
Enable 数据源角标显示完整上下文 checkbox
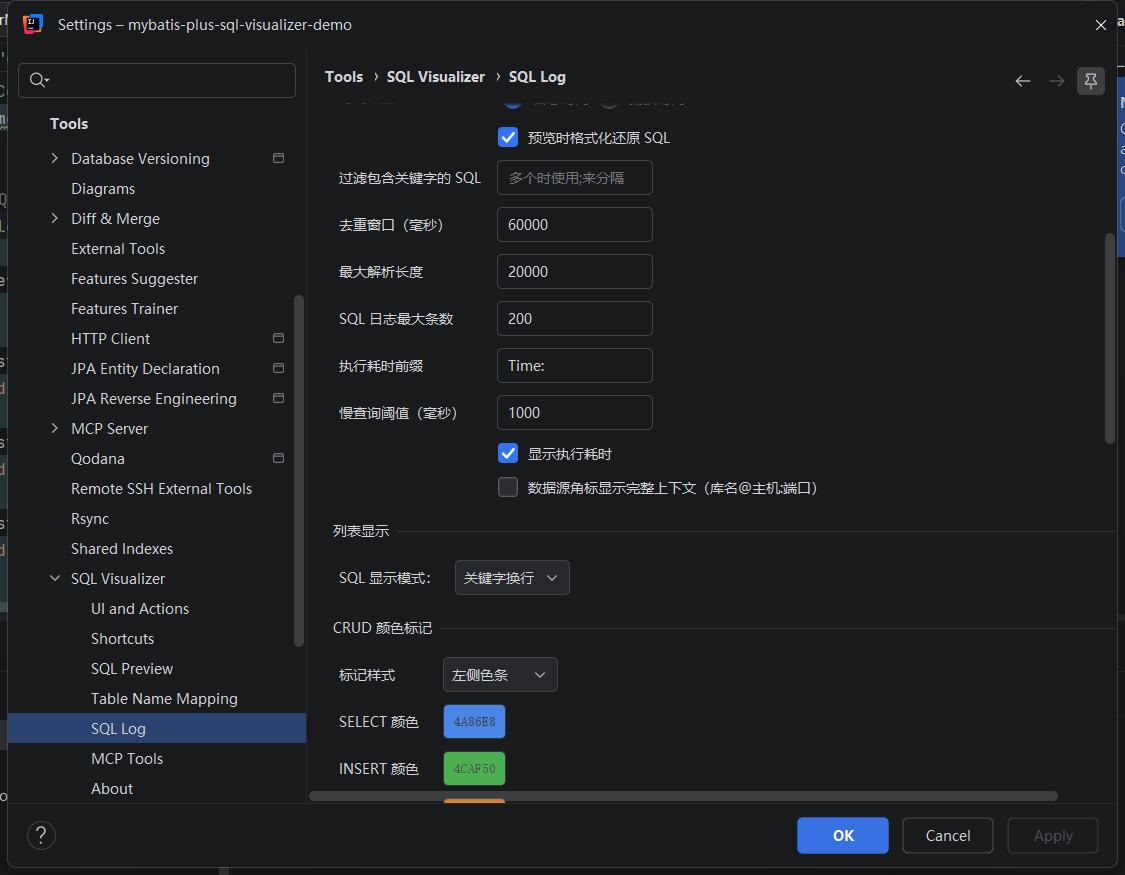pos(508,488)
